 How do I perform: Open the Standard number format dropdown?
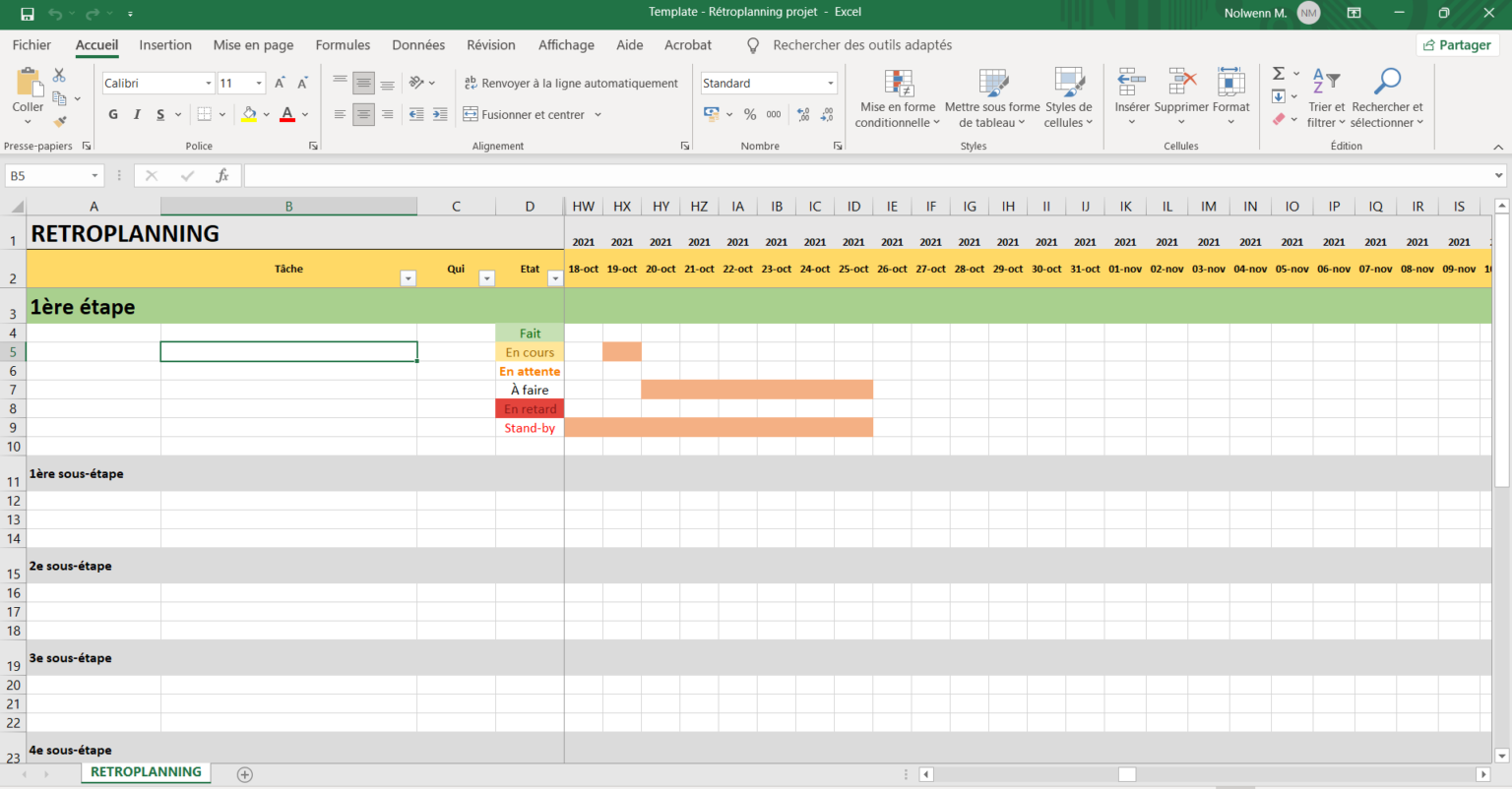pyautogui.click(x=830, y=83)
